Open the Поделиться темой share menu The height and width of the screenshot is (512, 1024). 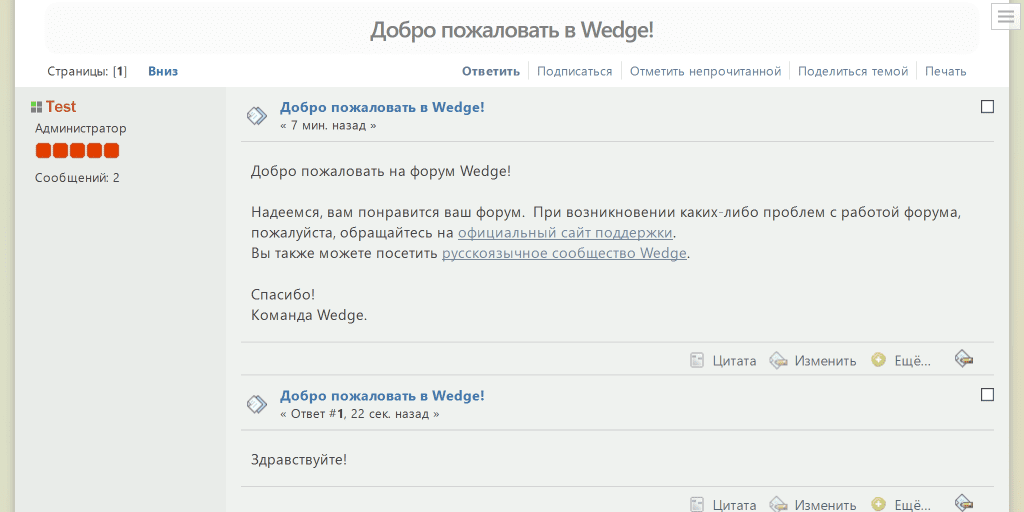(853, 71)
